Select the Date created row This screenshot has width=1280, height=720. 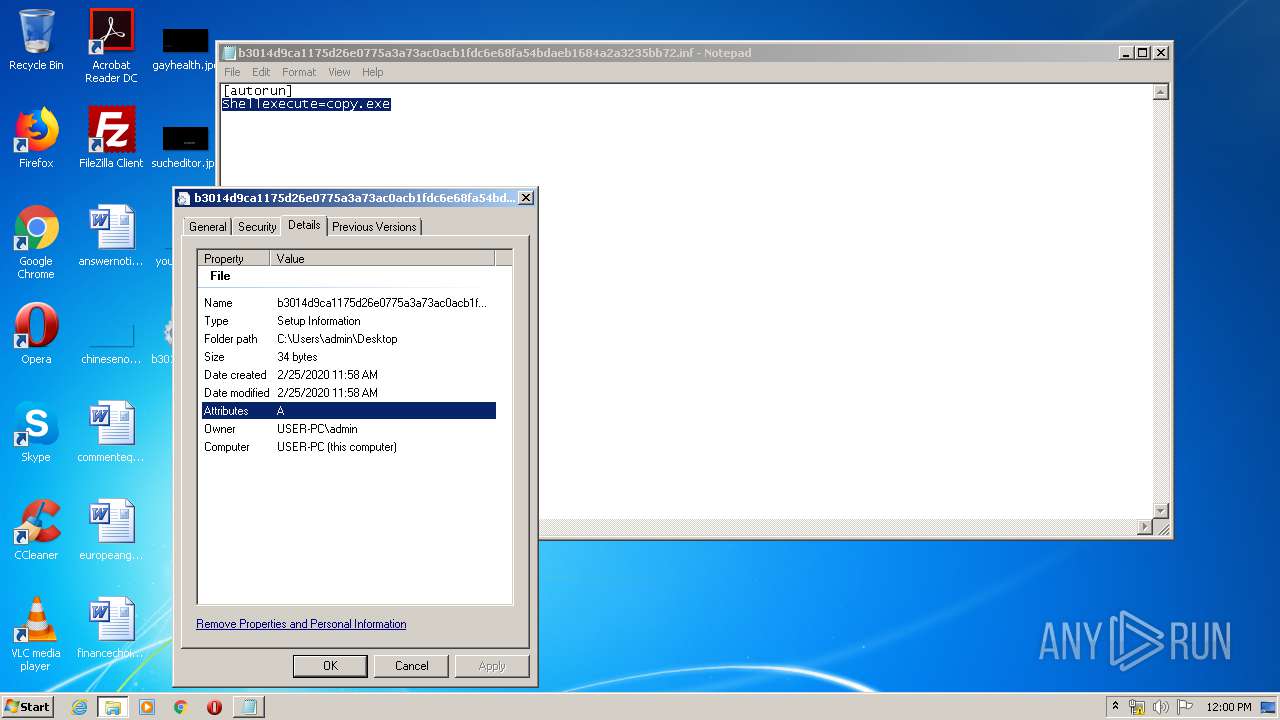(x=349, y=375)
